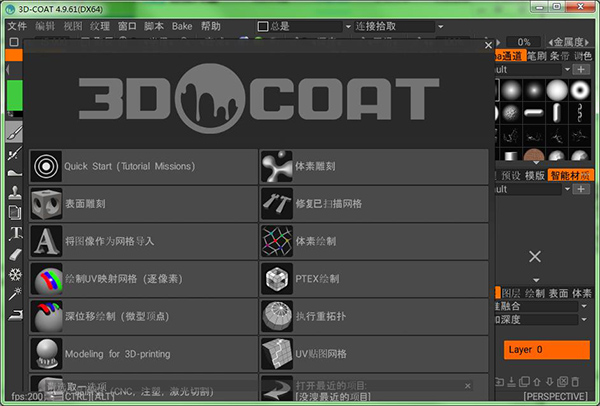Add new alpha with plus button
This screenshot has width=600, height=406.
(x=581, y=70)
